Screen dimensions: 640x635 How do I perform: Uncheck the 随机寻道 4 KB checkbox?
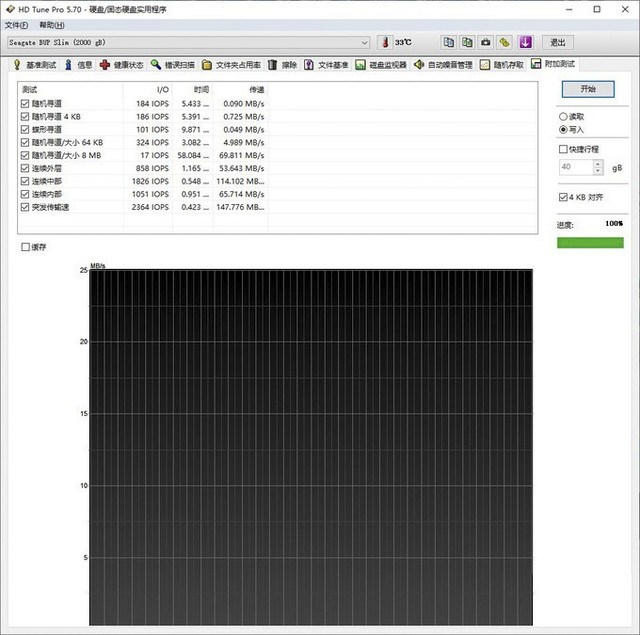(x=25, y=117)
